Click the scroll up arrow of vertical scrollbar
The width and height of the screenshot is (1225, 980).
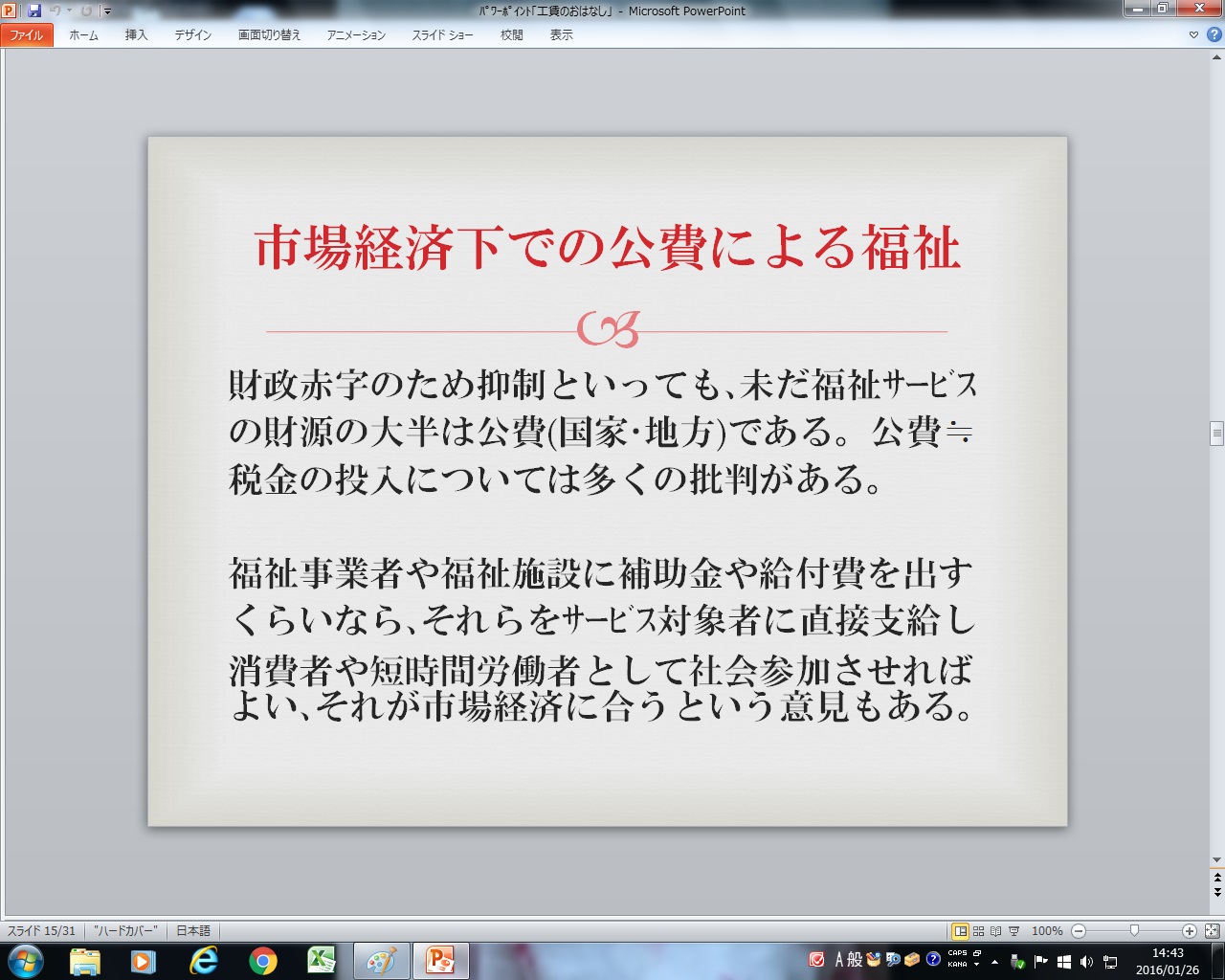[1216, 57]
